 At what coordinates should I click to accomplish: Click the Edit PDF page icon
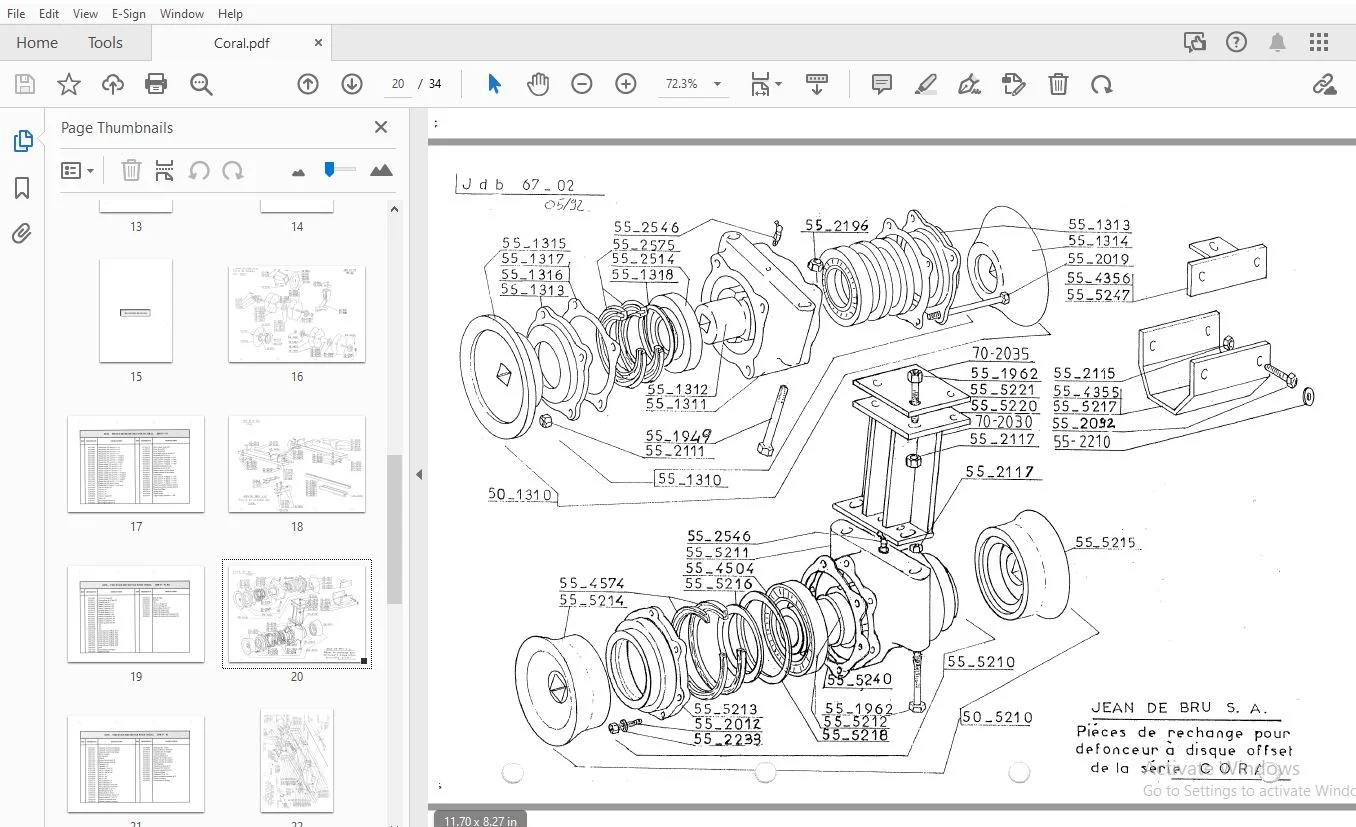pos(1014,84)
